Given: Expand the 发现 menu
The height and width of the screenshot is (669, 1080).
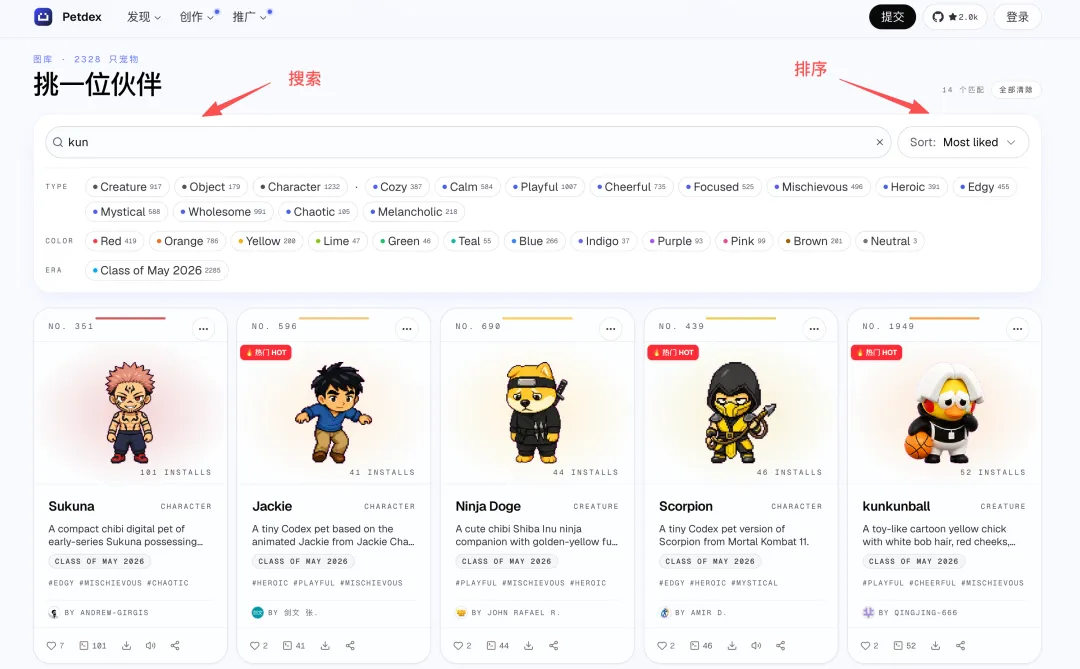Looking at the screenshot, I should [143, 17].
